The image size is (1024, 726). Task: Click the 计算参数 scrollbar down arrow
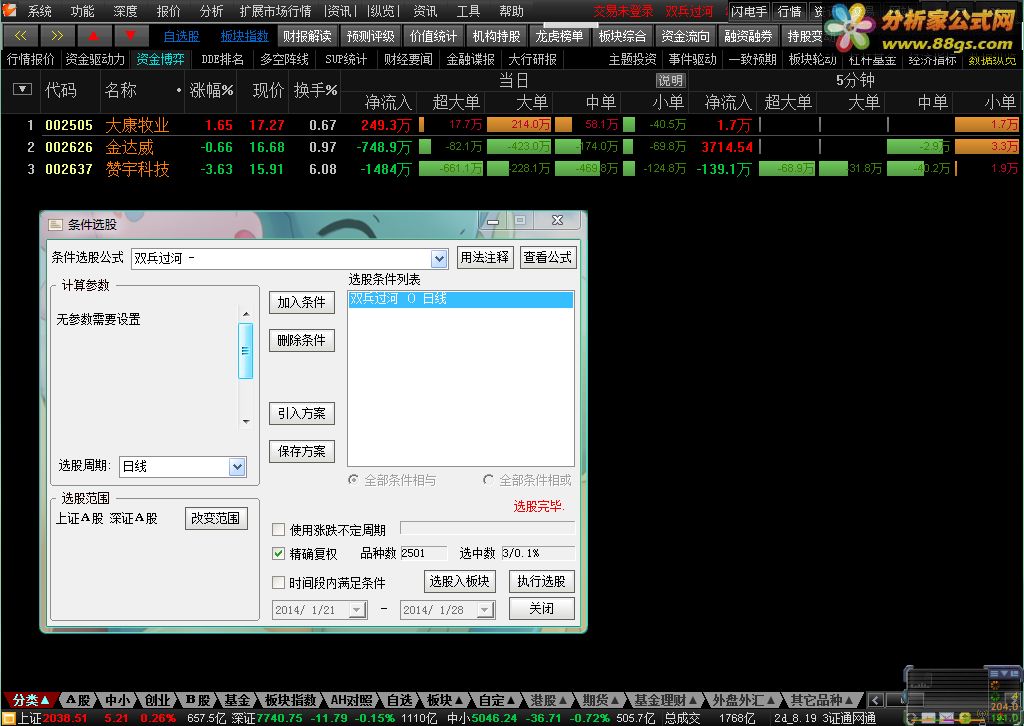(246, 422)
